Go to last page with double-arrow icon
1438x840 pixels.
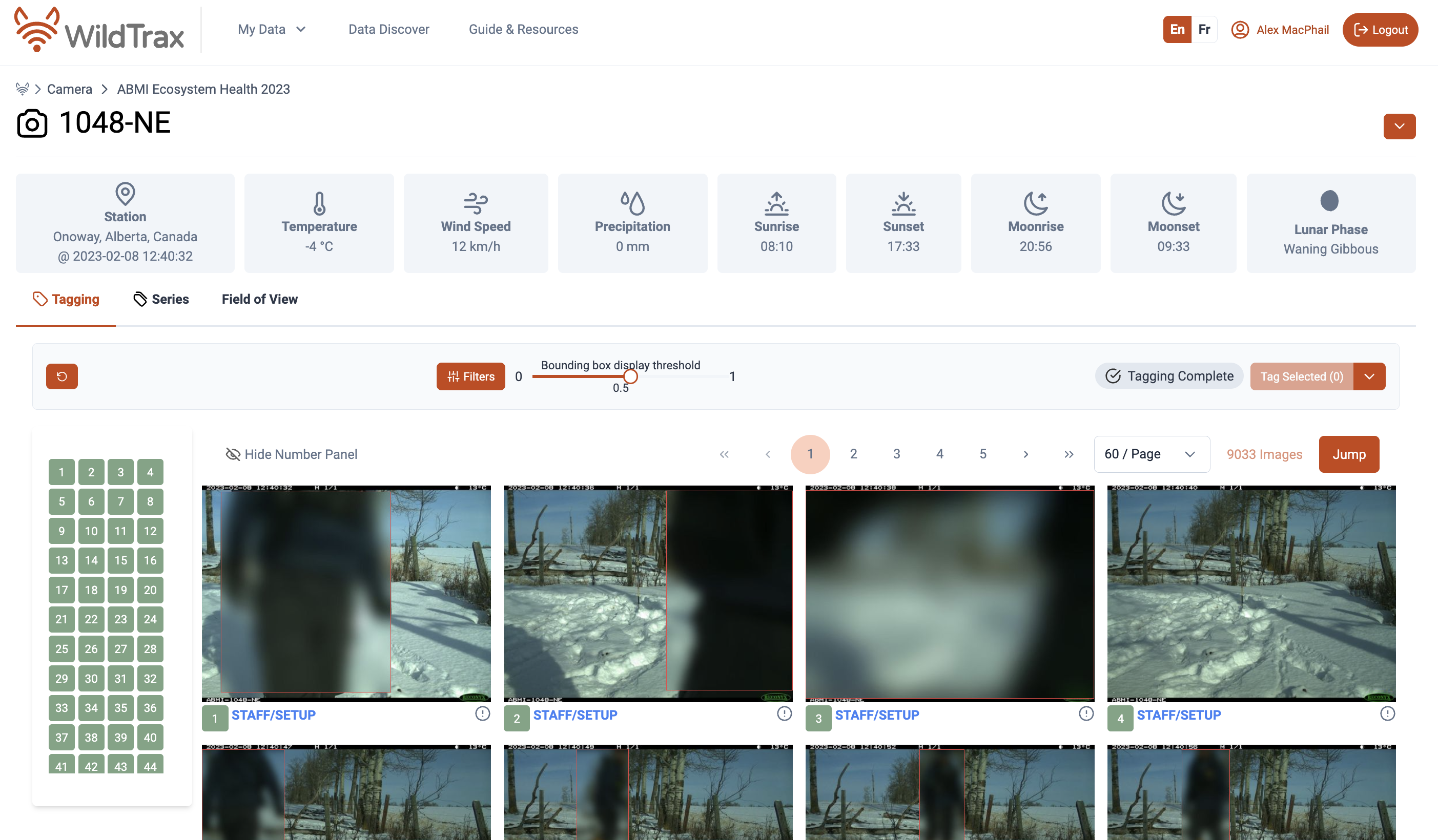pyautogui.click(x=1069, y=454)
